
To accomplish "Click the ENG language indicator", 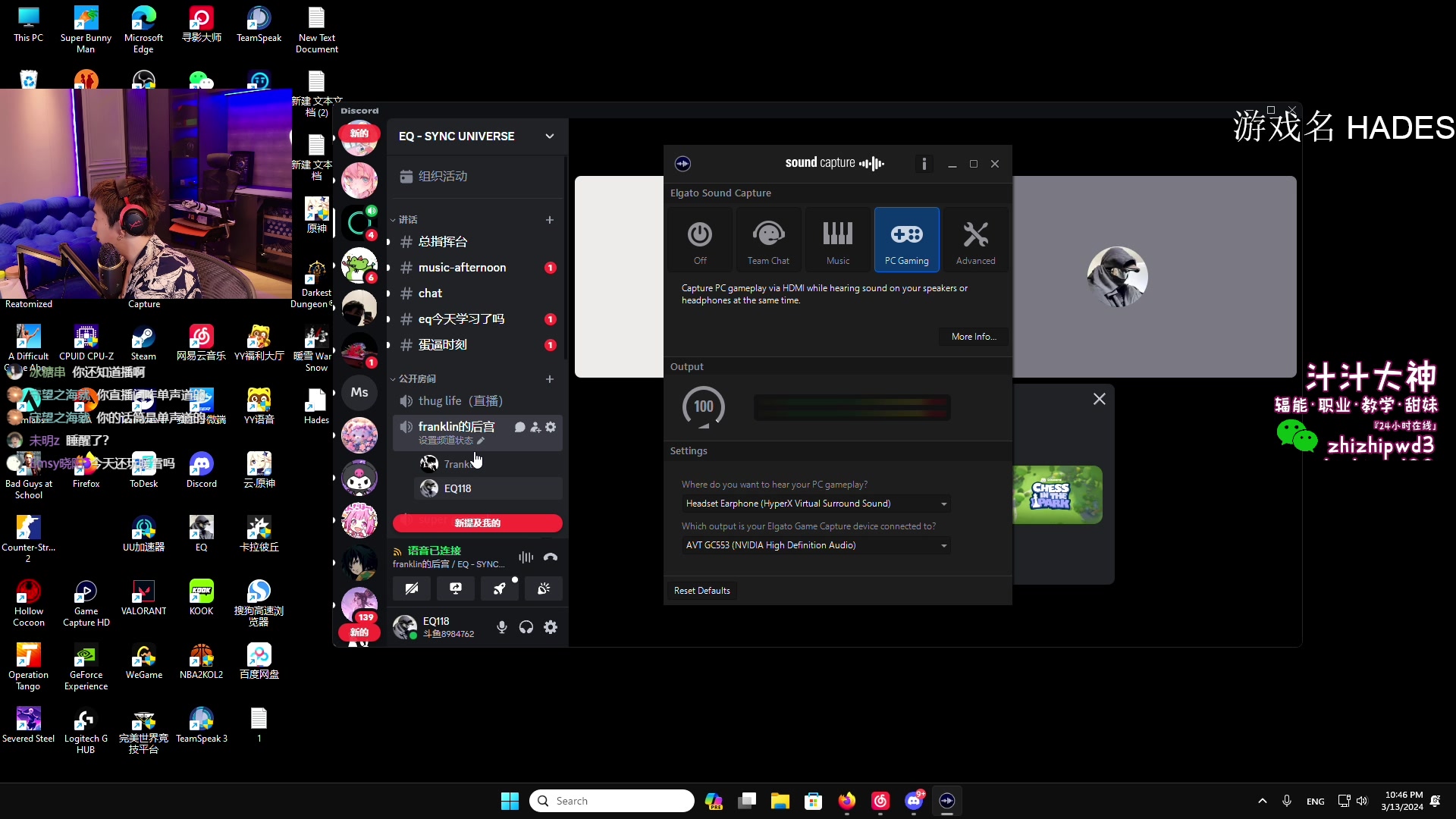I will [x=1316, y=802].
